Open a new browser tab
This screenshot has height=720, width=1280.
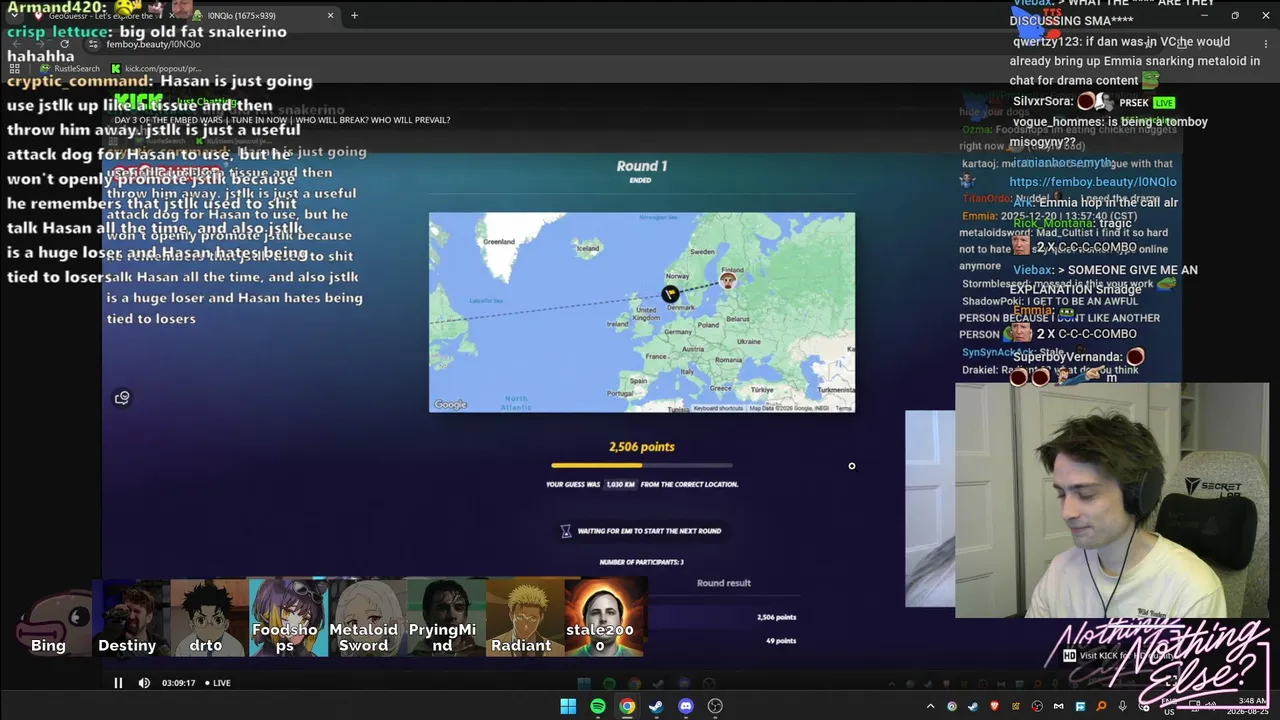pos(354,16)
